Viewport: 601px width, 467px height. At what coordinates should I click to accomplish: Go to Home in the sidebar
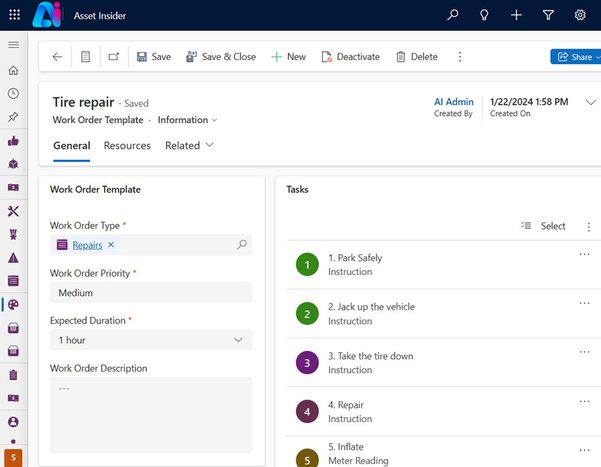tap(13, 71)
